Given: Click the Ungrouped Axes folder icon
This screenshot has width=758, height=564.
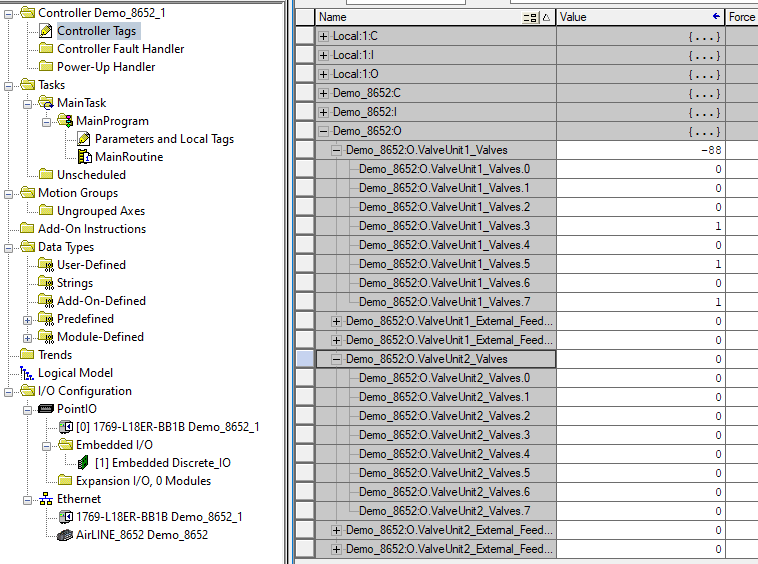Looking at the screenshot, I should 46,210.
